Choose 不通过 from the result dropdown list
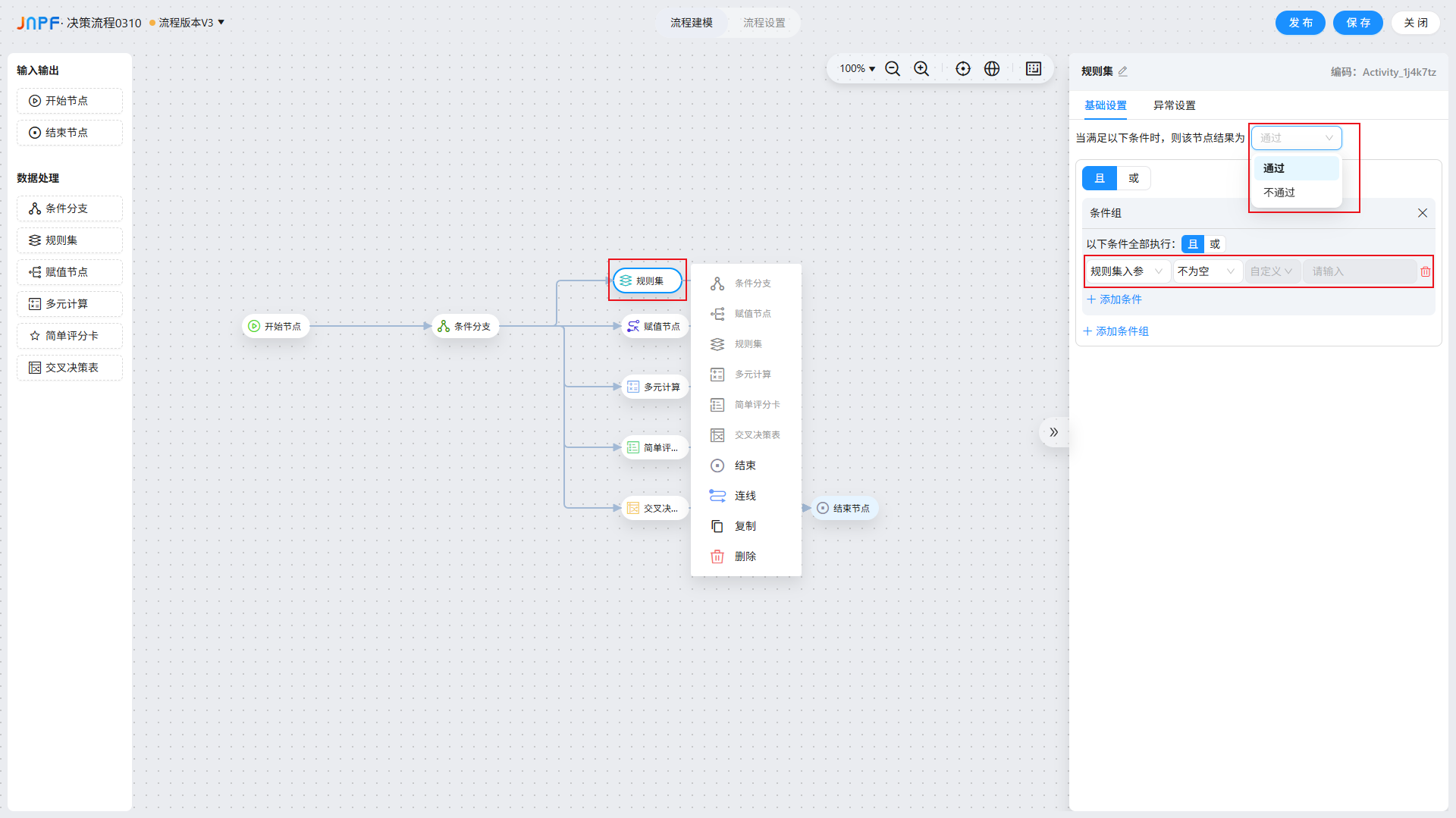The image size is (1456, 818). point(1279,193)
